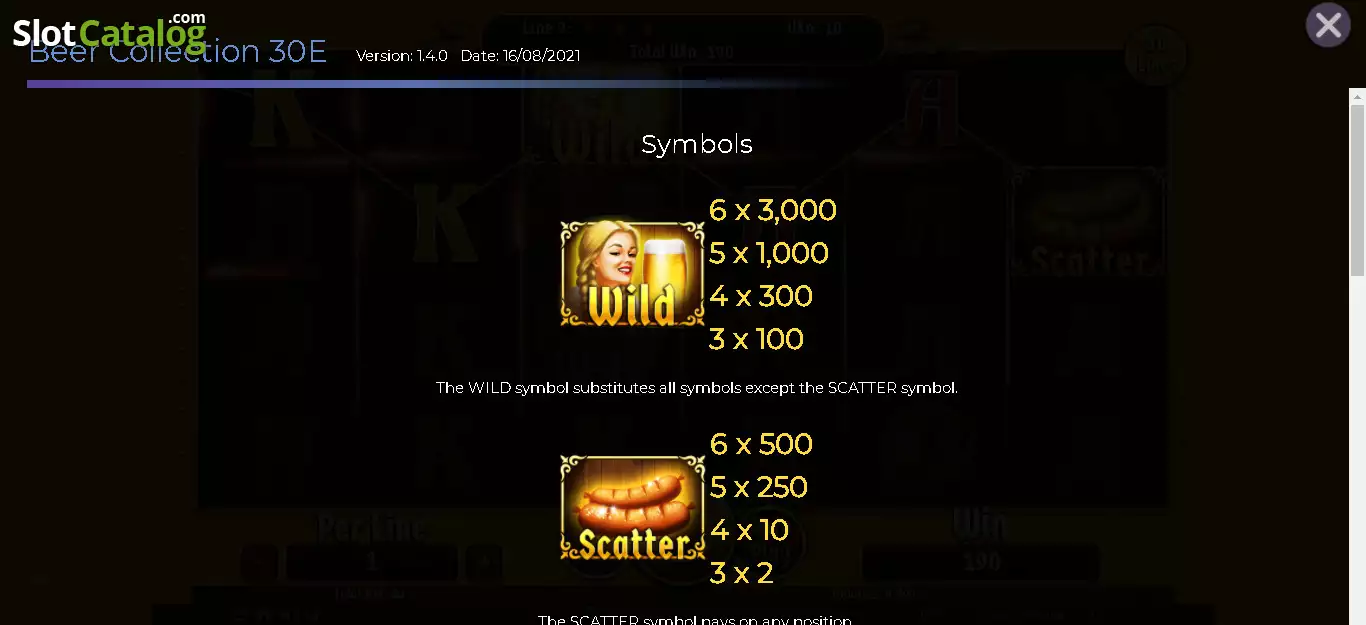The height and width of the screenshot is (625, 1366).
Task: Click the dimmed plus bet button
Action: click(x=483, y=562)
